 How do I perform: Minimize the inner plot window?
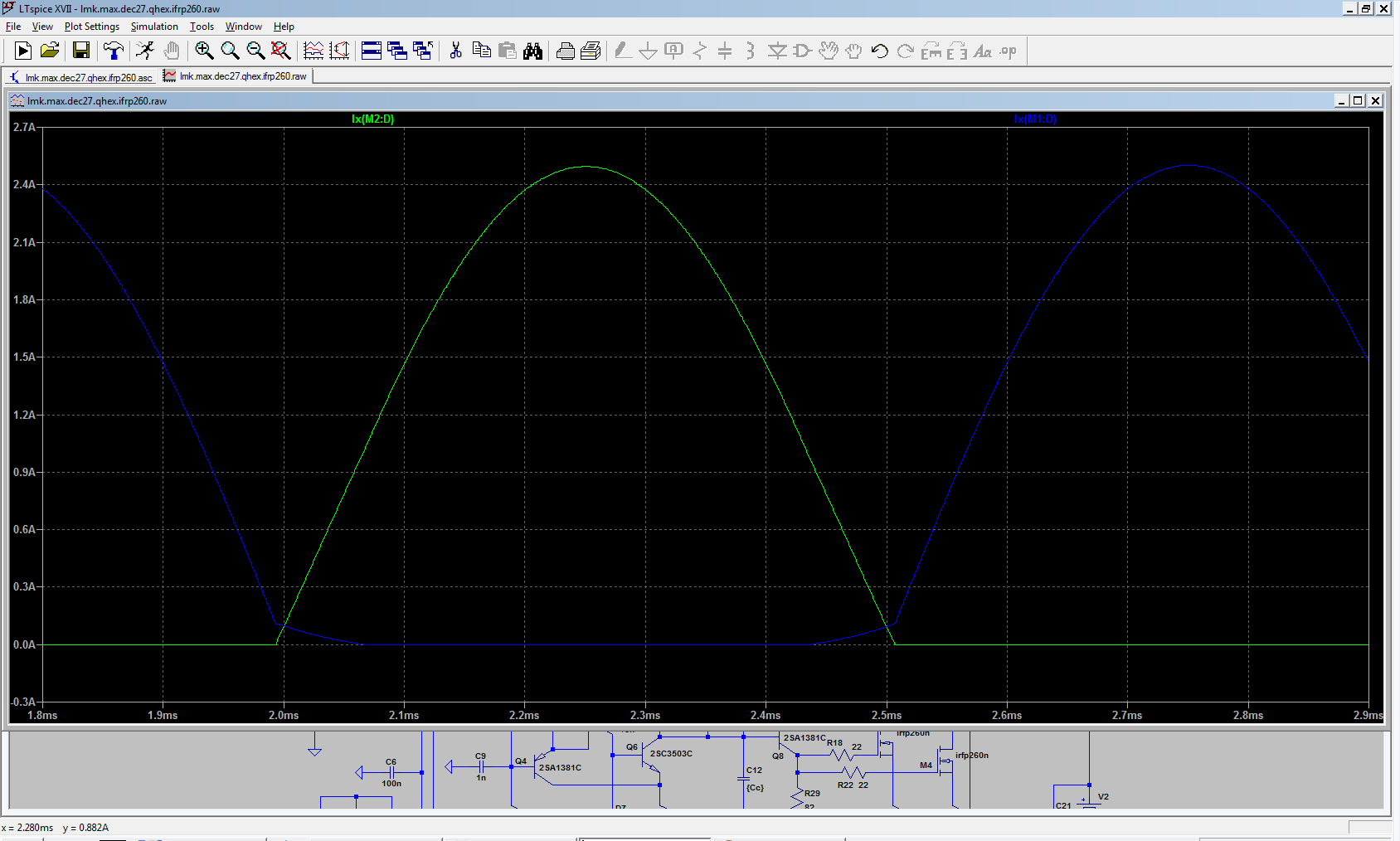[x=1342, y=100]
